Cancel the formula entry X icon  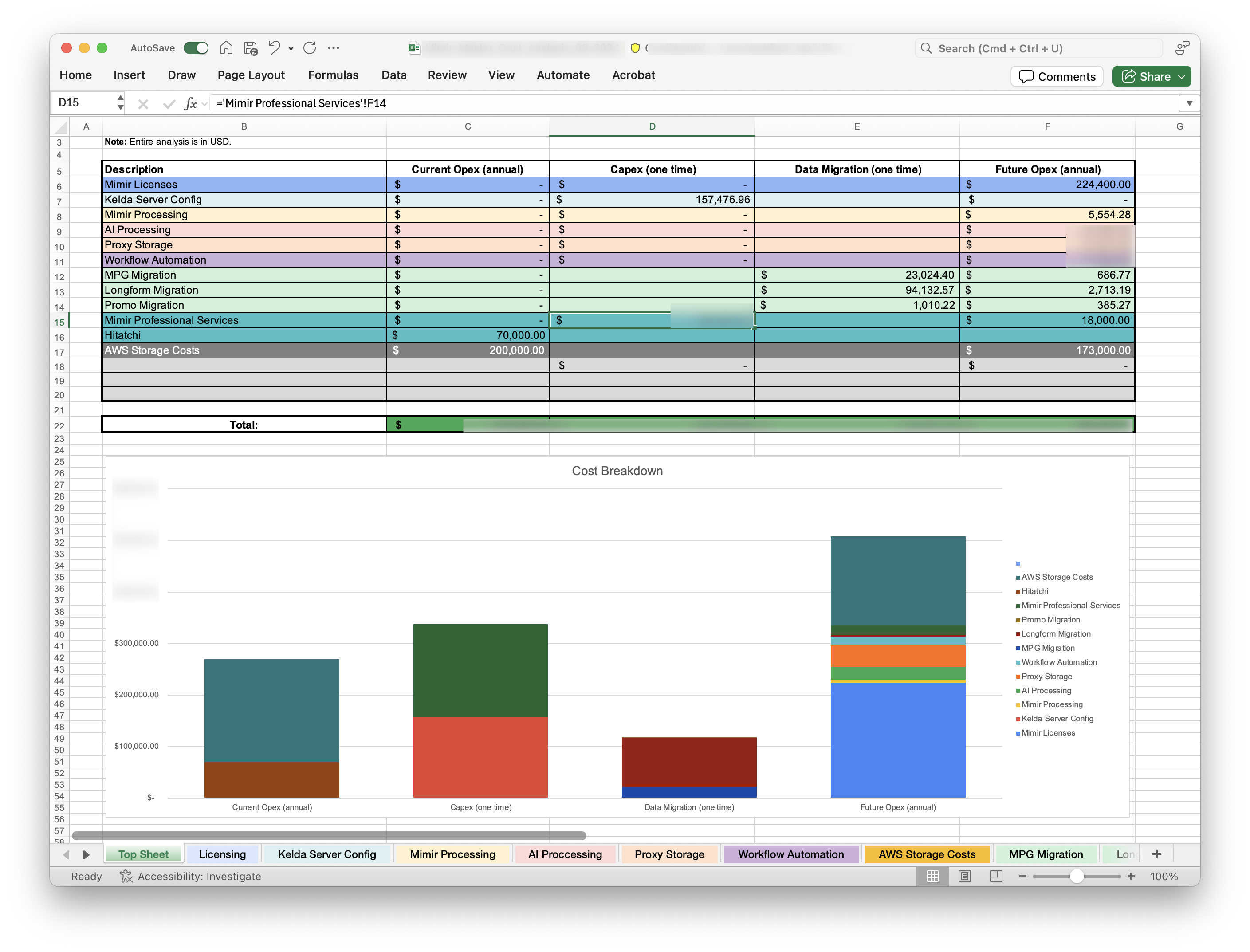143,104
